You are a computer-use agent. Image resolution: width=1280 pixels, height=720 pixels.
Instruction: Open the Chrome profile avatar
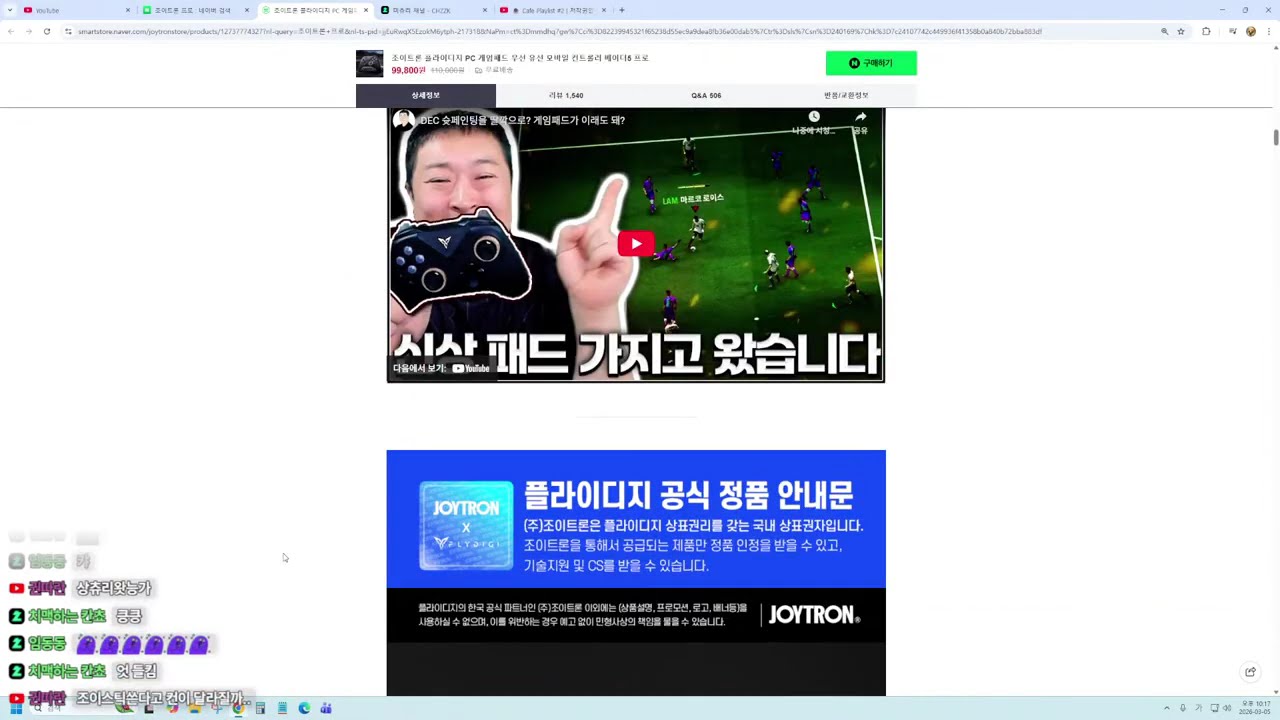(1251, 31)
